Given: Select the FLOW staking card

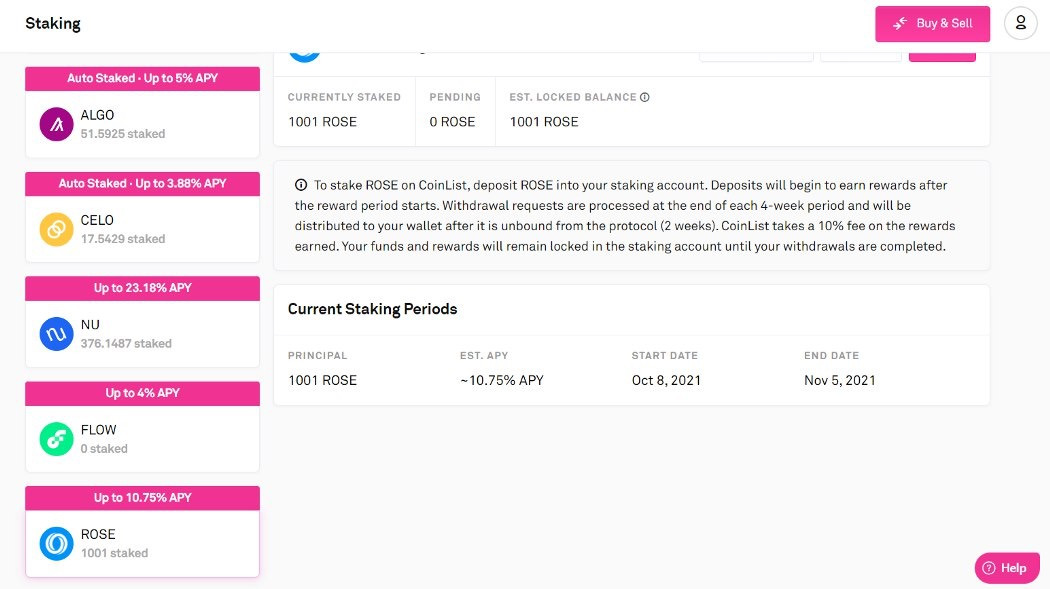Looking at the screenshot, I should pos(142,426).
